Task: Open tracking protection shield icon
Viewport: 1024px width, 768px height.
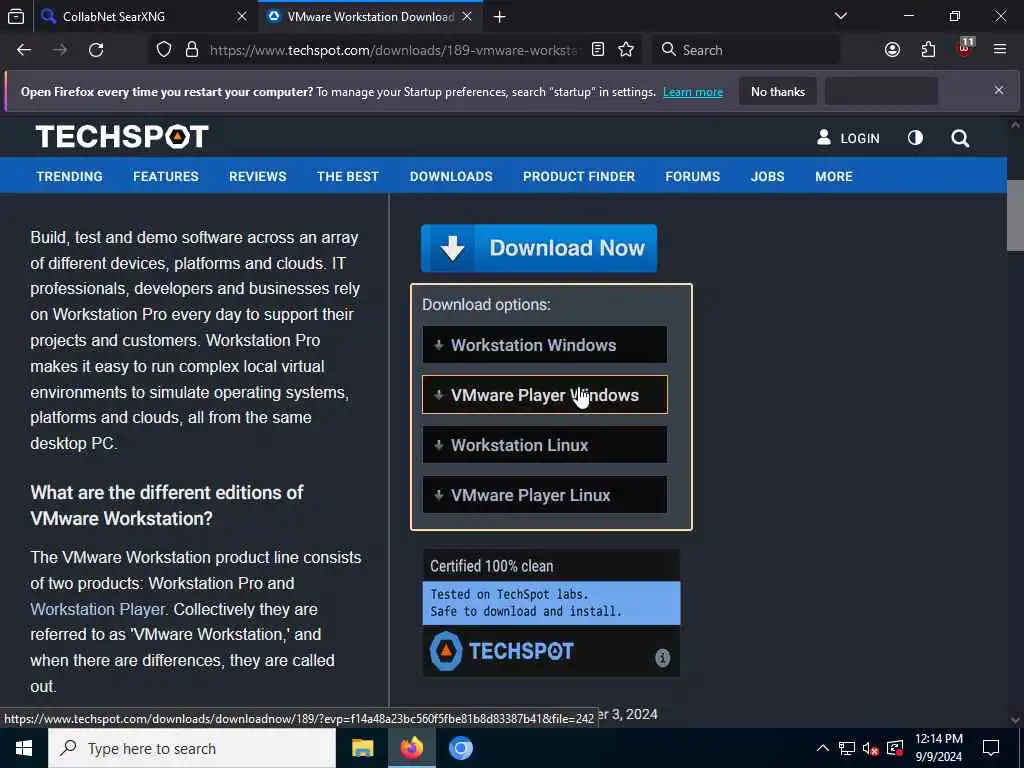Action: pos(164,50)
